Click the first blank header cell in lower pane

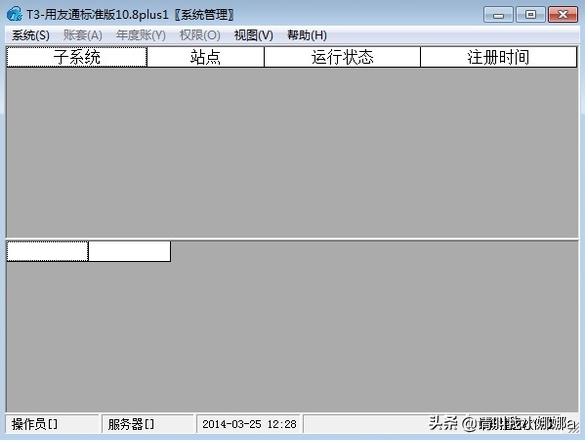tap(47, 251)
